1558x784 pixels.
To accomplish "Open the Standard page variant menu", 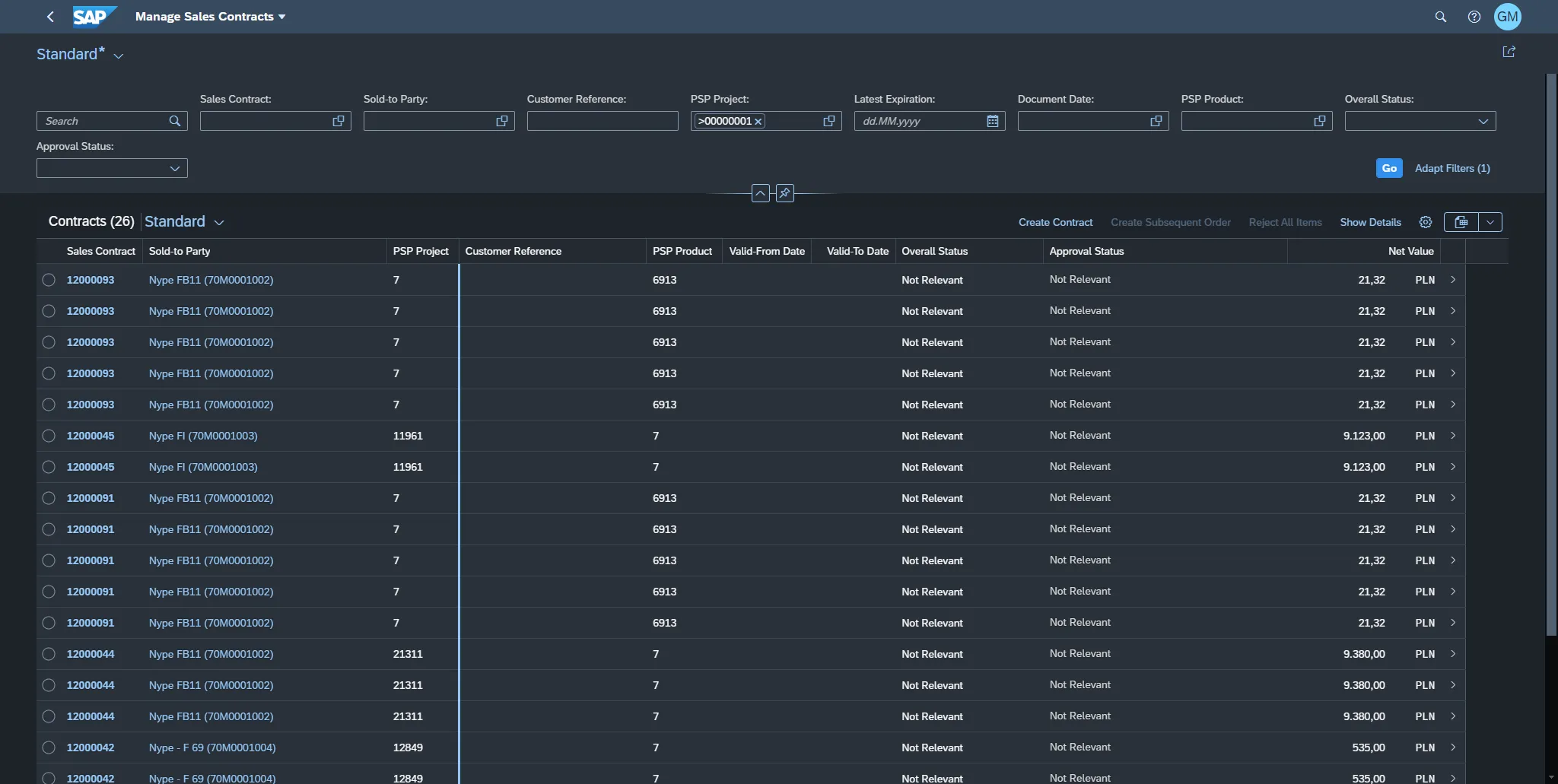I will click(118, 56).
